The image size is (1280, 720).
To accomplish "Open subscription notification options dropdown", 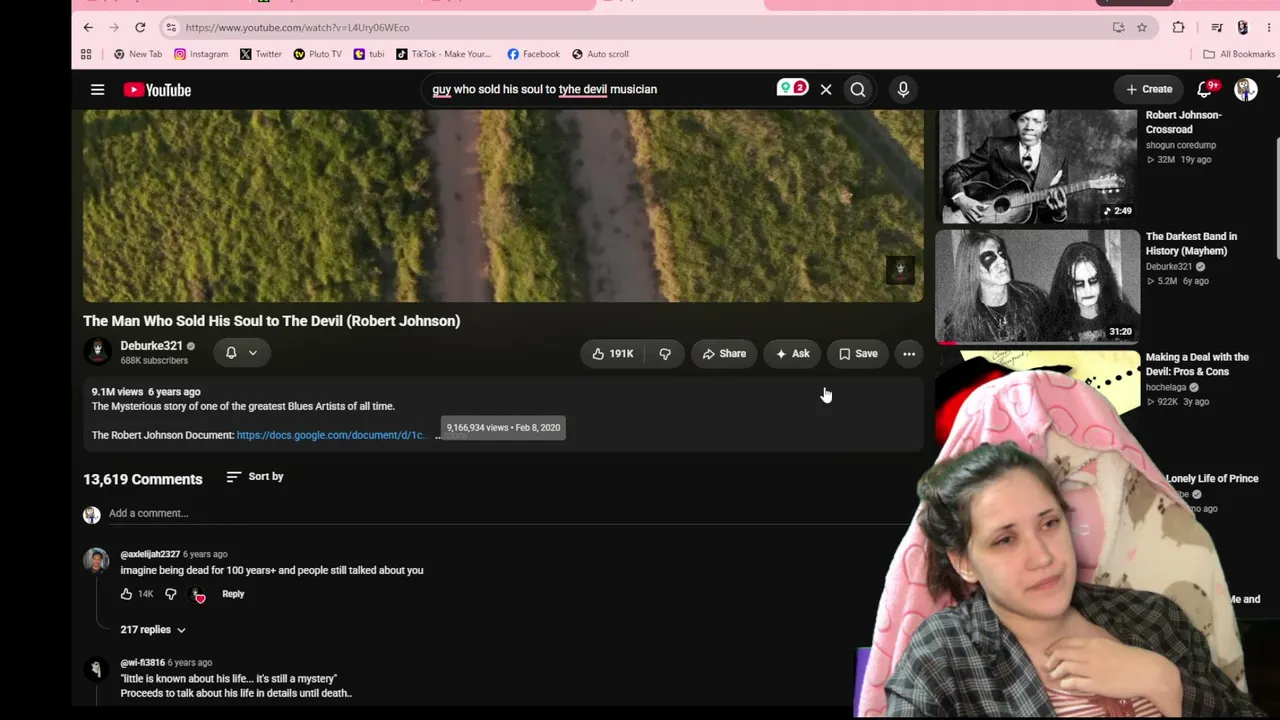I will pos(241,353).
